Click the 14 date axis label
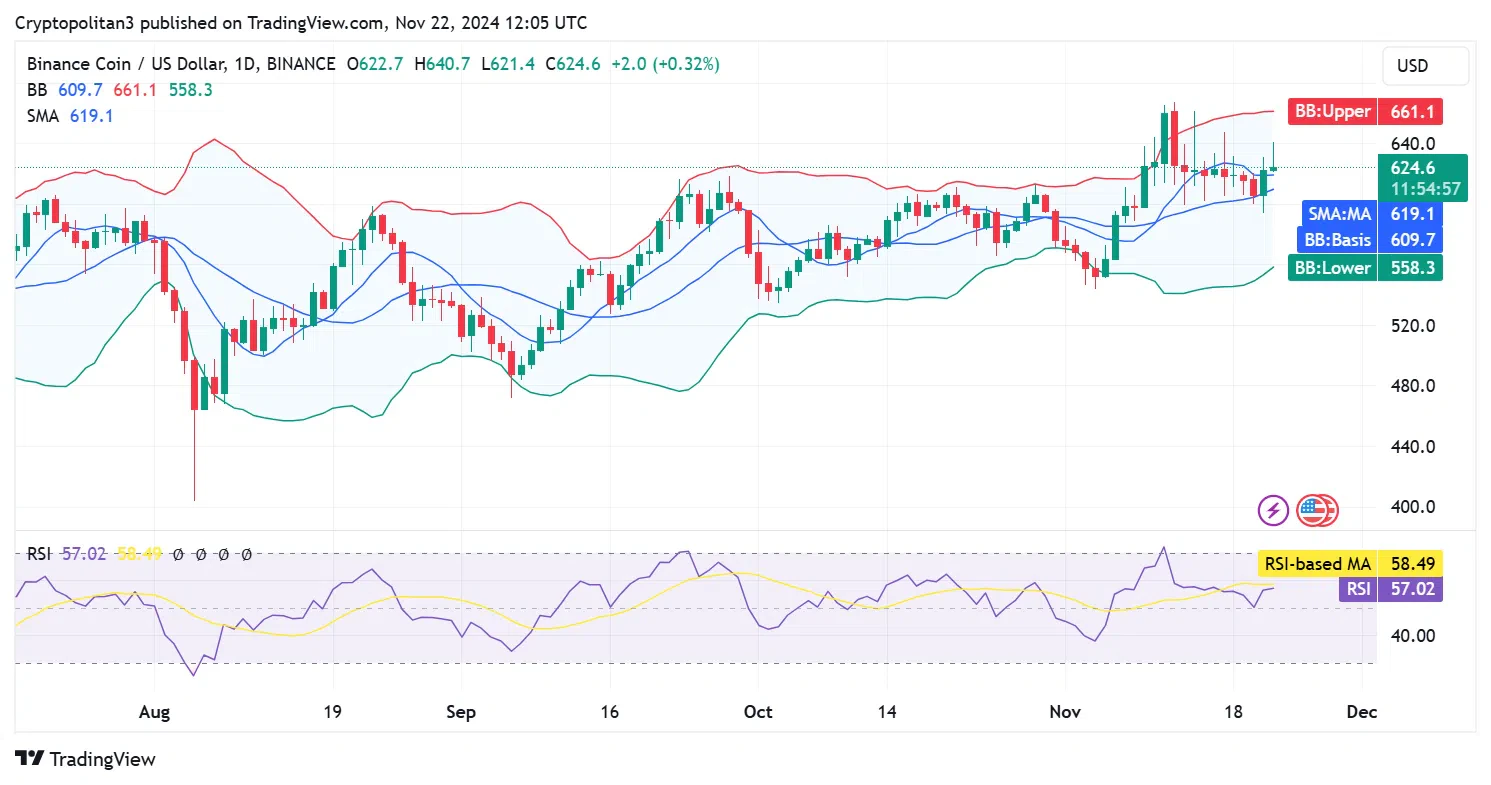The width and height of the screenshot is (1491, 785). (x=887, y=712)
